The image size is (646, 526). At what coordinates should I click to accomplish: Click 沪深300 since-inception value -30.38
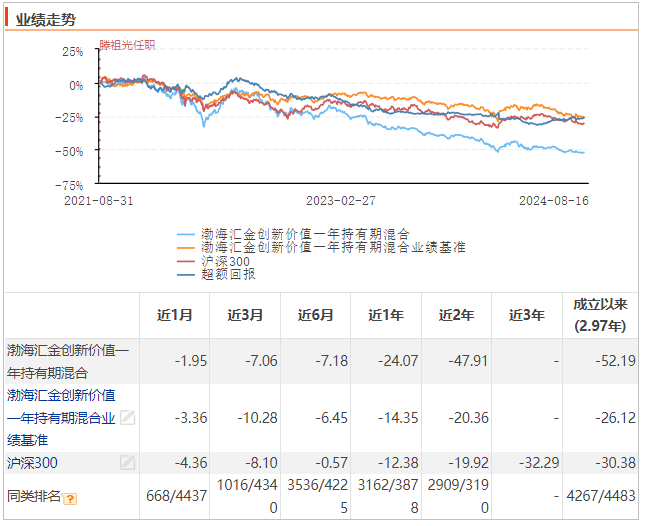point(616,463)
